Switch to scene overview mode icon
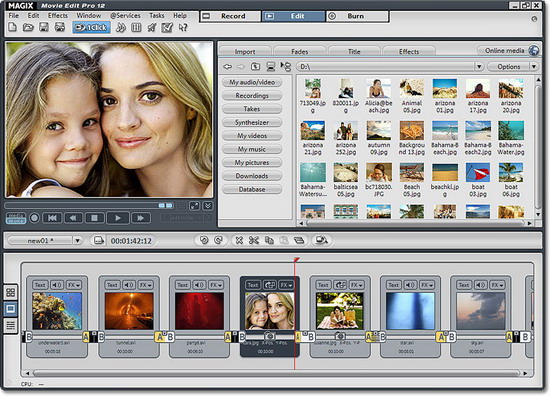The image size is (550, 396). 11,292
